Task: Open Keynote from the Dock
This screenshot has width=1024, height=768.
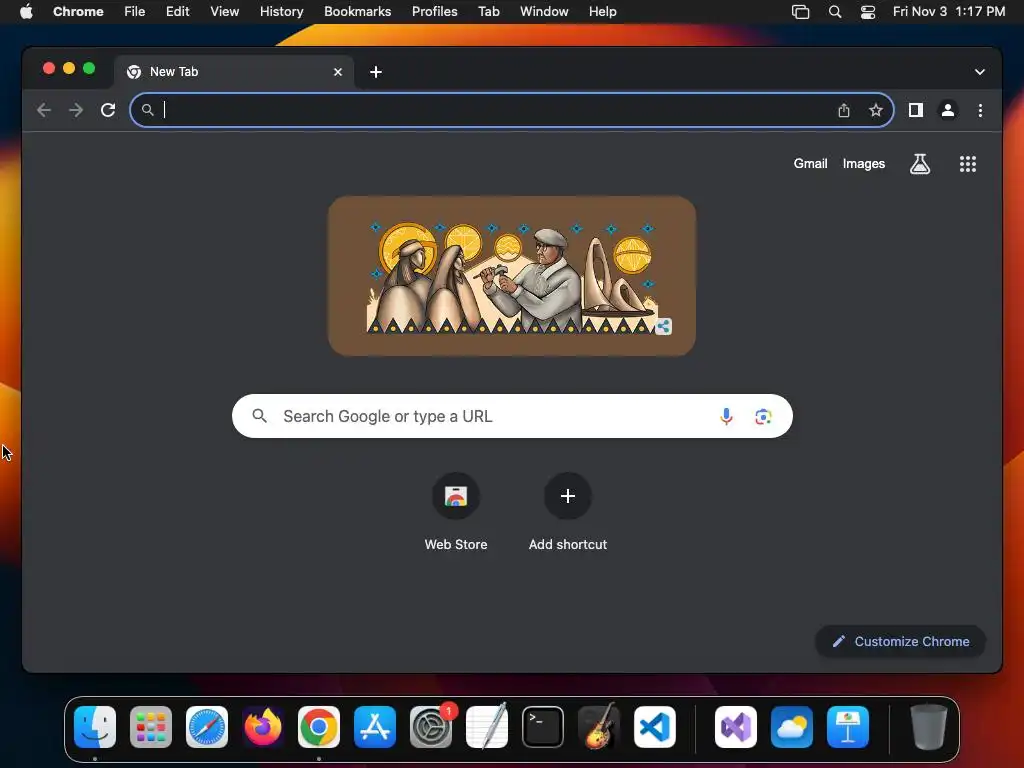Action: (848, 727)
